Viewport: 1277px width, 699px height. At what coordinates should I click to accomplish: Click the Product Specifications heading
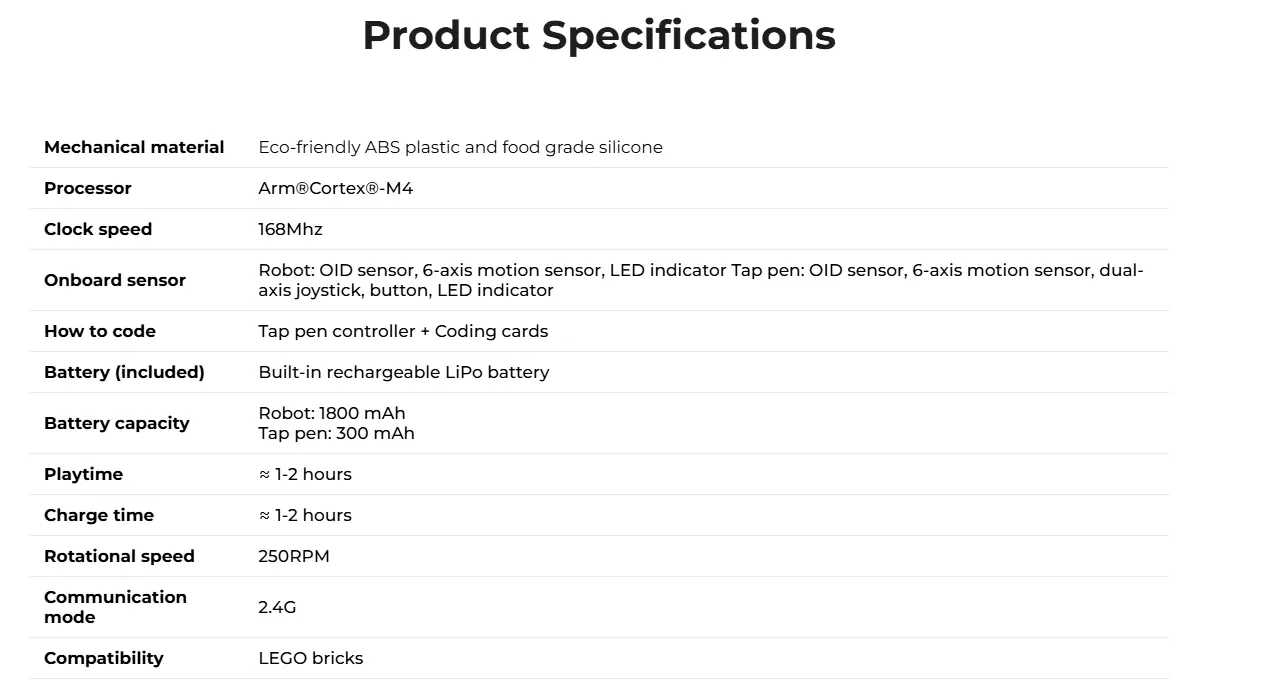598,36
